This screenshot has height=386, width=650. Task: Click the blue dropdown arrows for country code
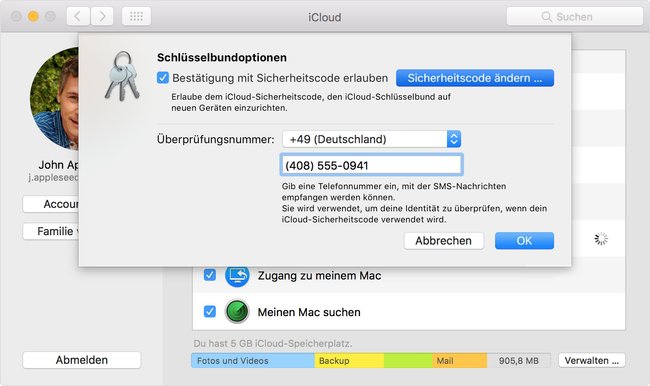pyautogui.click(x=454, y=139)
